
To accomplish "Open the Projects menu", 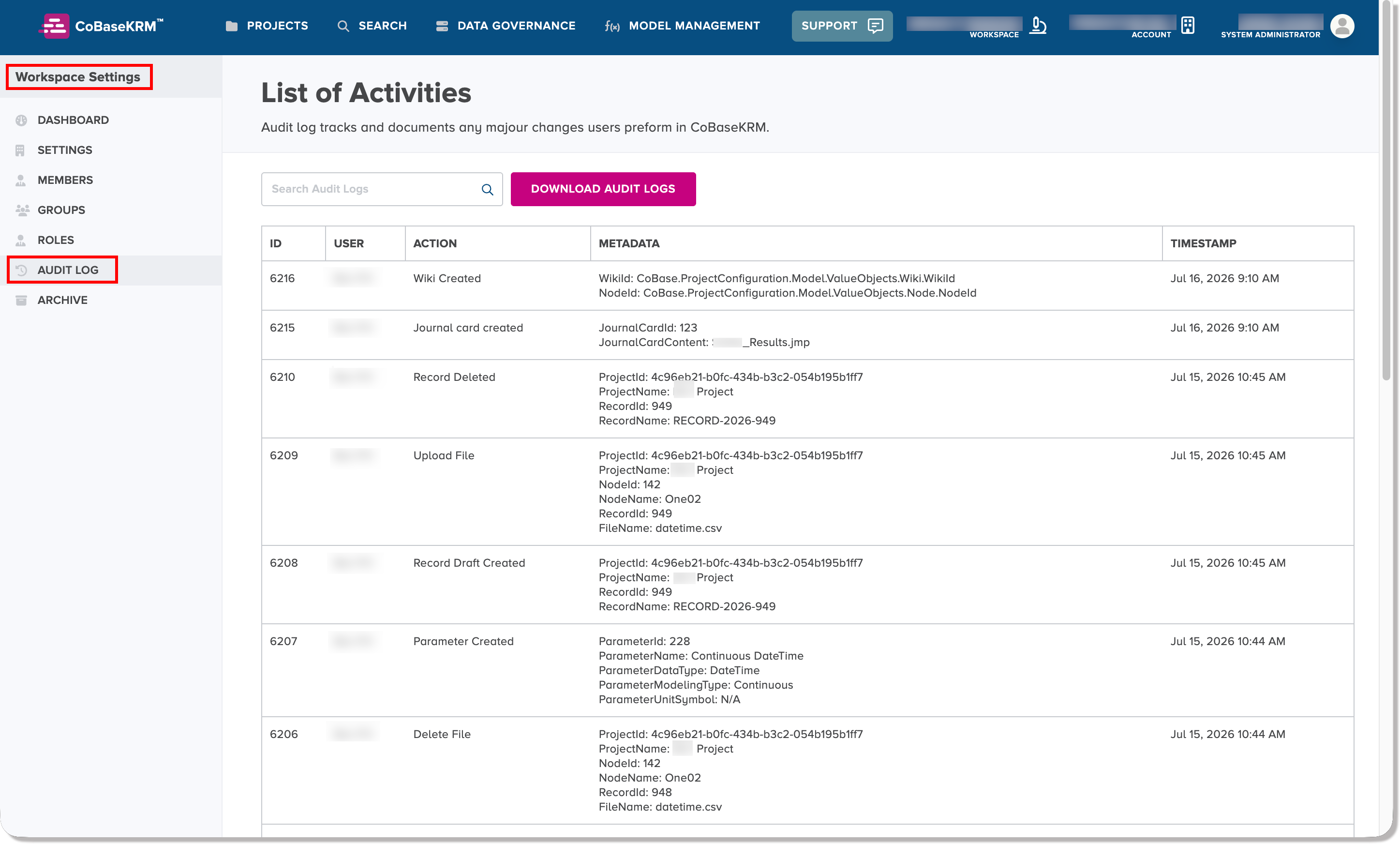I will coord(267,26).
